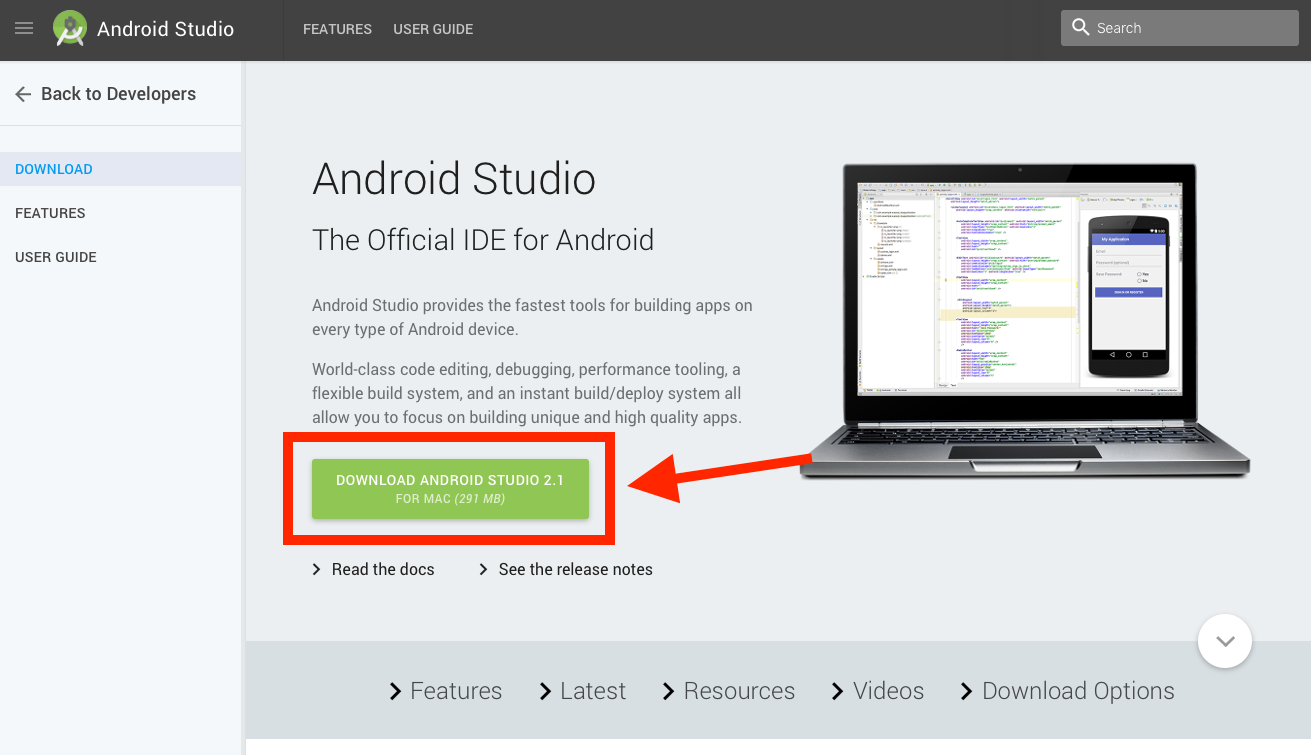Click the Download Android Studio 2.1 button
The image size is (1311, 755).
click(450, 489)
